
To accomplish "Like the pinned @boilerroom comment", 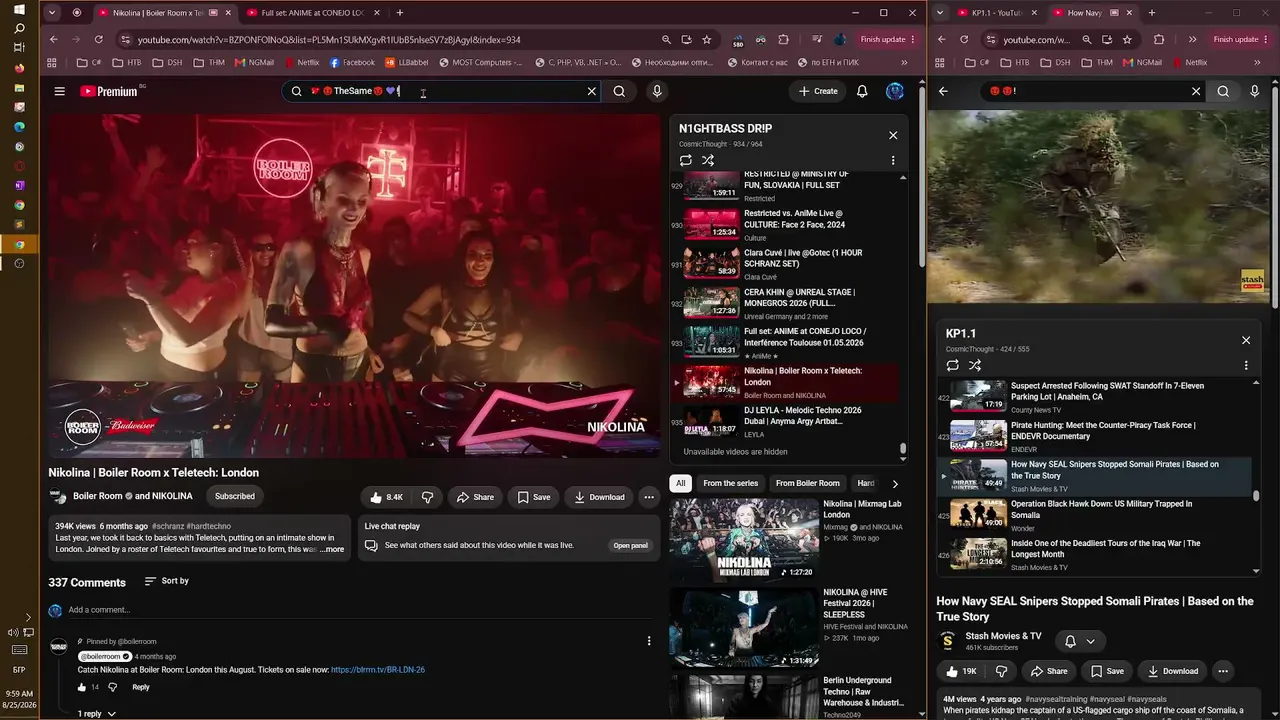I will 82,687.
